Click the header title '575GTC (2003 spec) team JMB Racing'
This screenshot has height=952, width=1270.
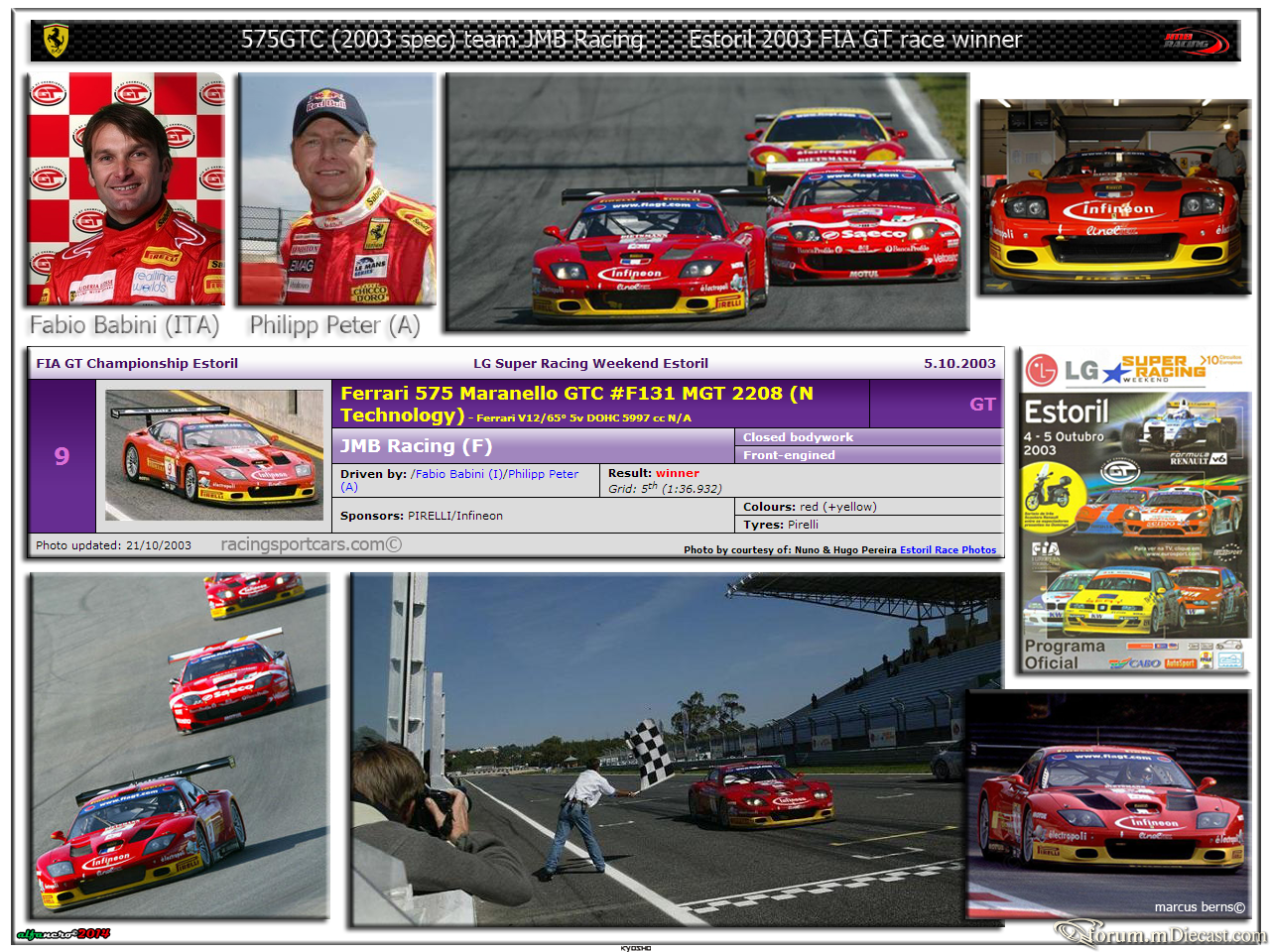(x=443, y=40)
